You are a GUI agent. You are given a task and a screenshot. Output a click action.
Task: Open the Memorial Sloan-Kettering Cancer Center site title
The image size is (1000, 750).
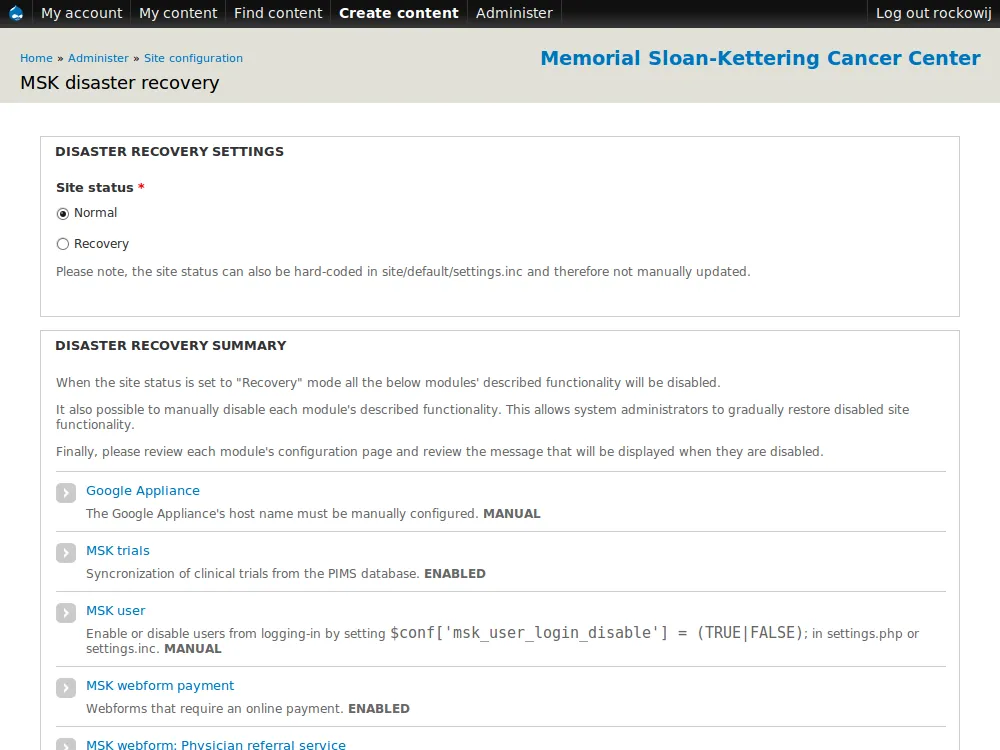760,58
